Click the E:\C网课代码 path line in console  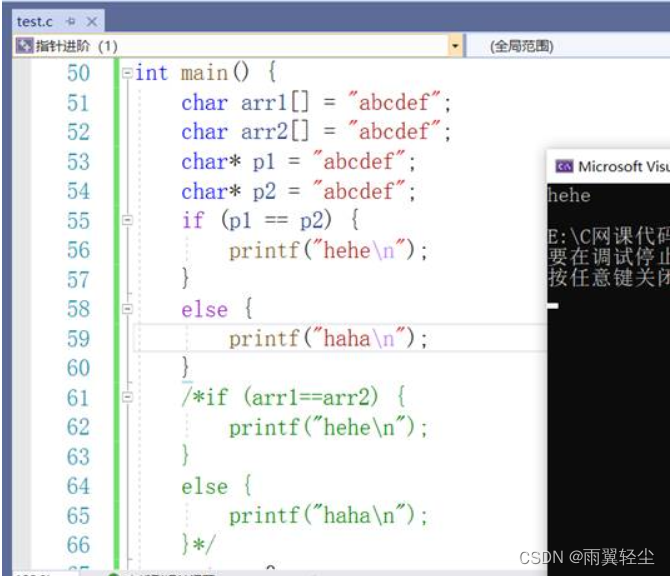tap(608, 236)
